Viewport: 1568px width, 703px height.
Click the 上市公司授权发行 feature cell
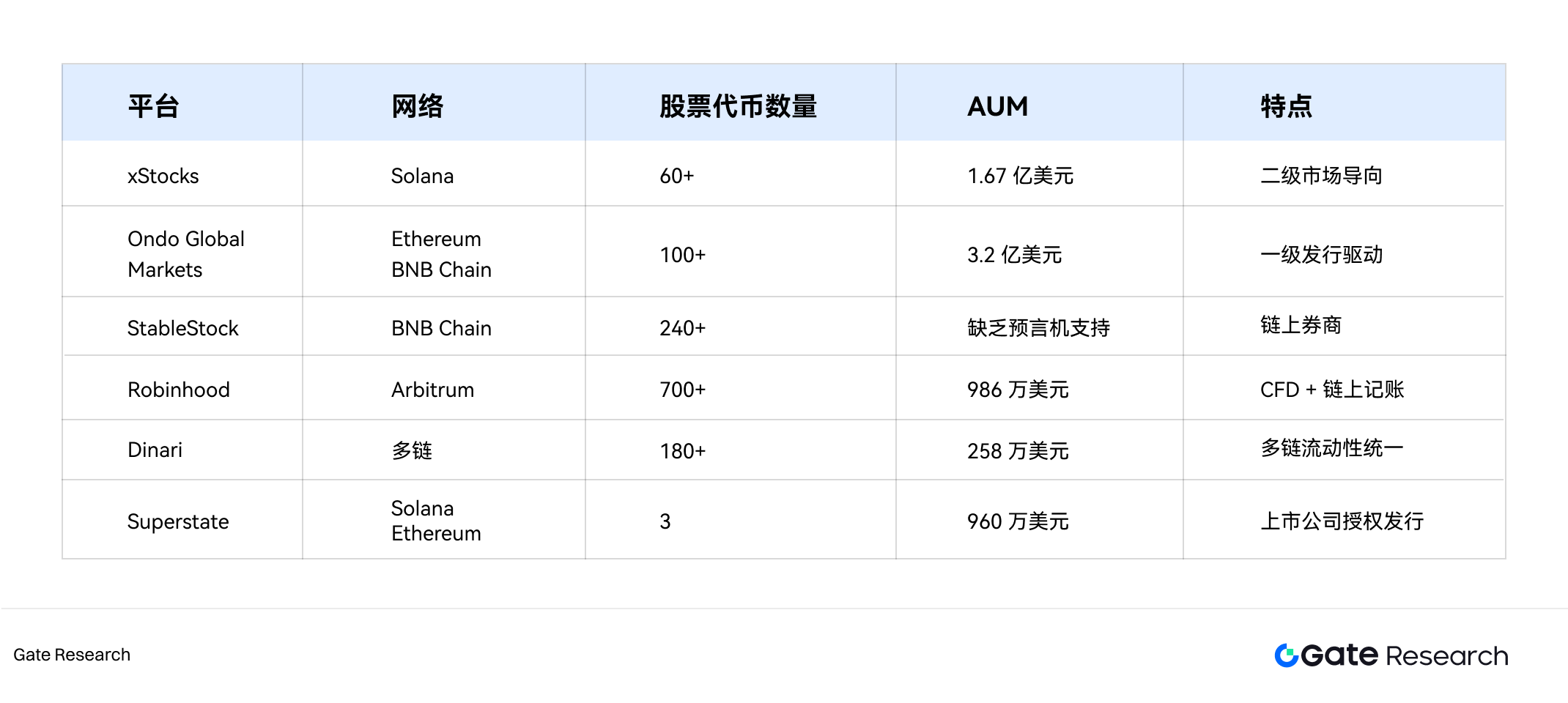click(1342, 521)
